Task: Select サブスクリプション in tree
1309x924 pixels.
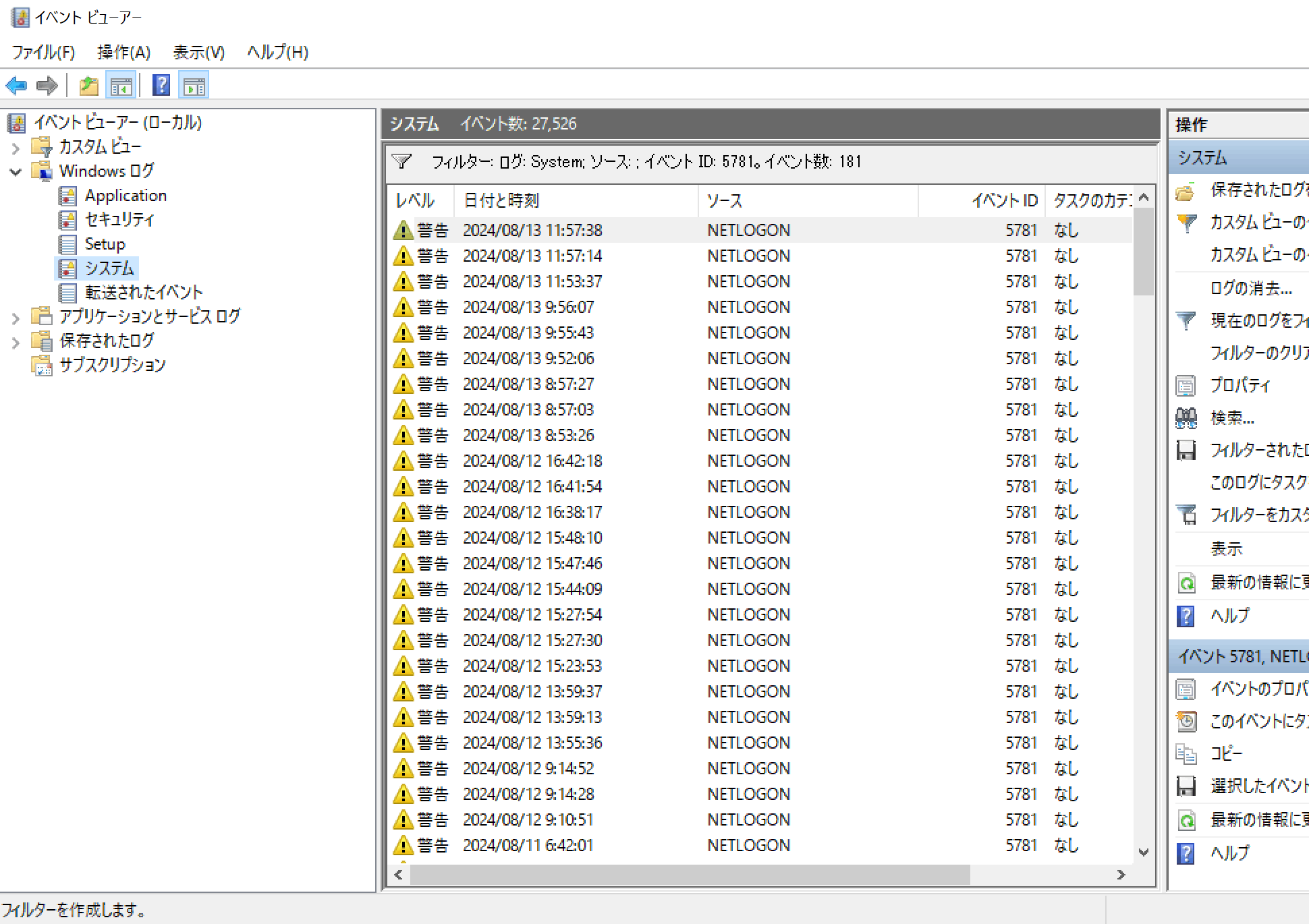Action: [x=112, y=366]
